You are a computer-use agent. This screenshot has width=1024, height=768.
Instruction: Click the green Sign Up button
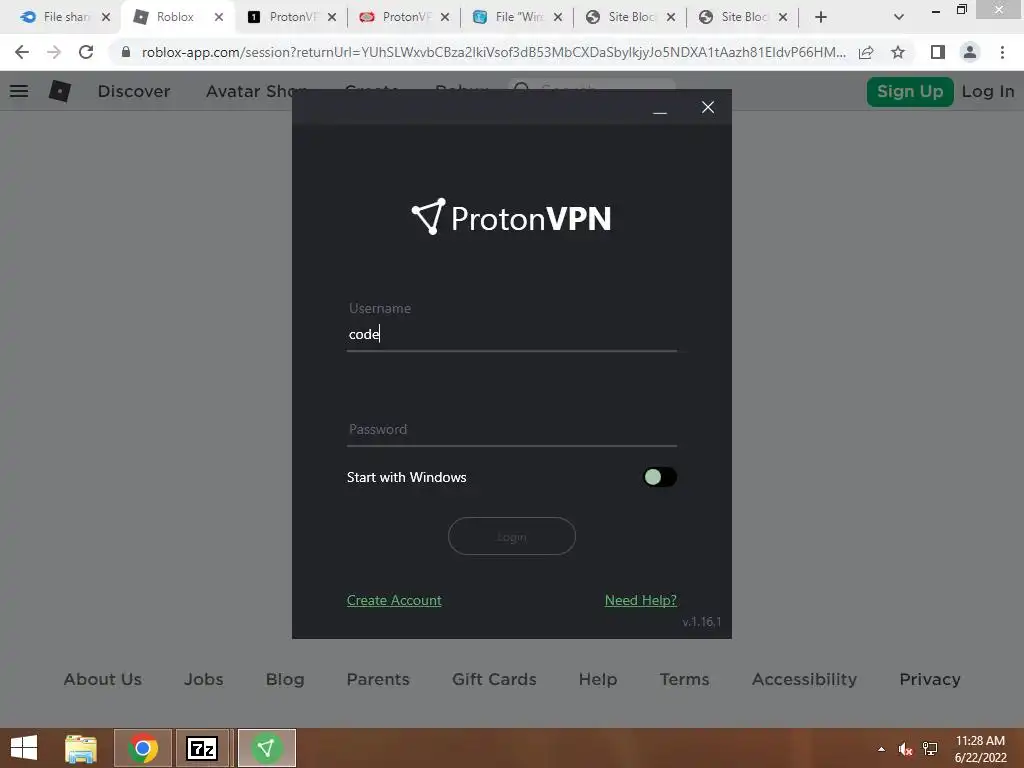tap(910, 91)
